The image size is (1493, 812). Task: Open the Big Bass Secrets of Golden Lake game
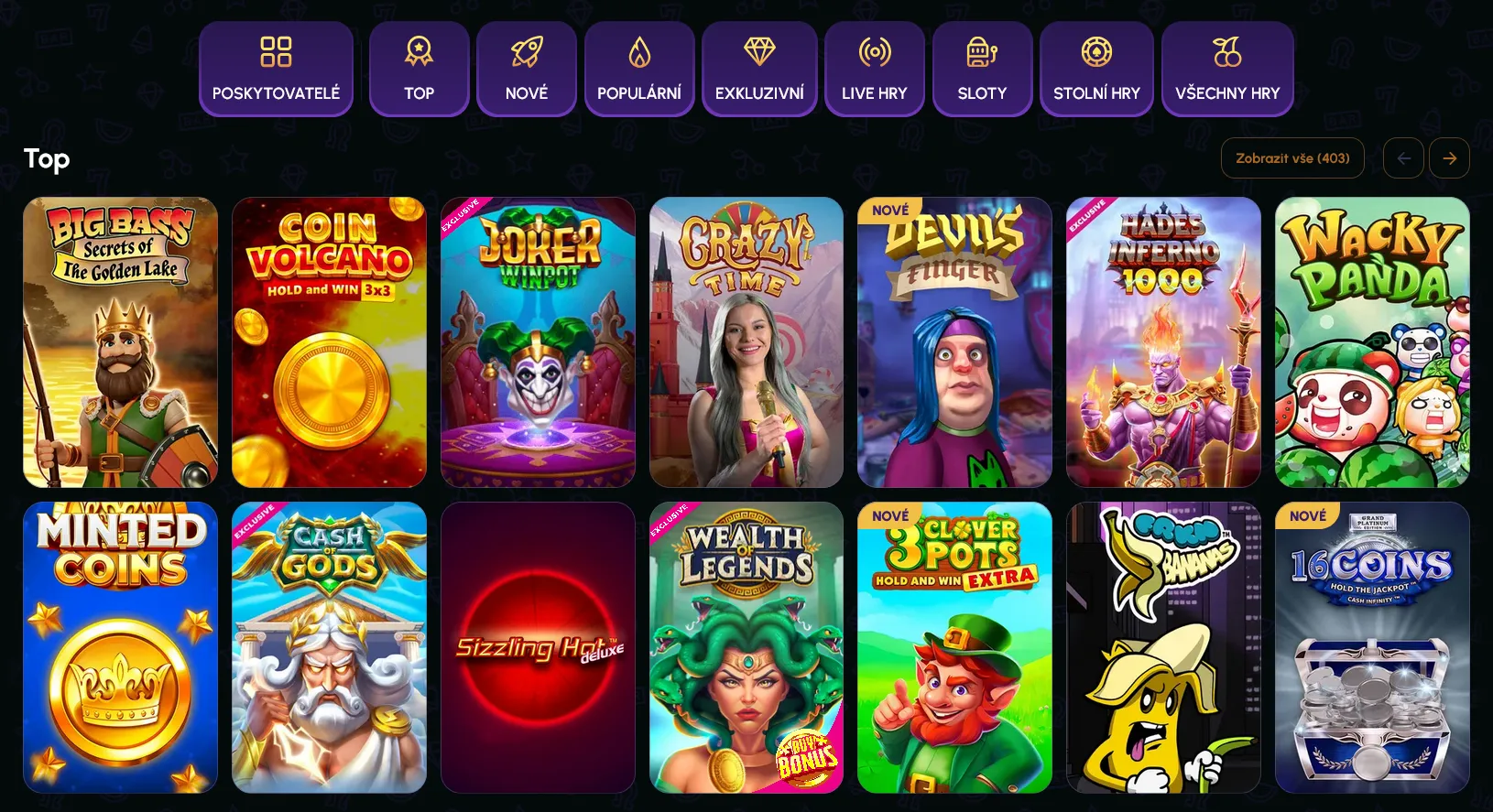tap(120, 342)
